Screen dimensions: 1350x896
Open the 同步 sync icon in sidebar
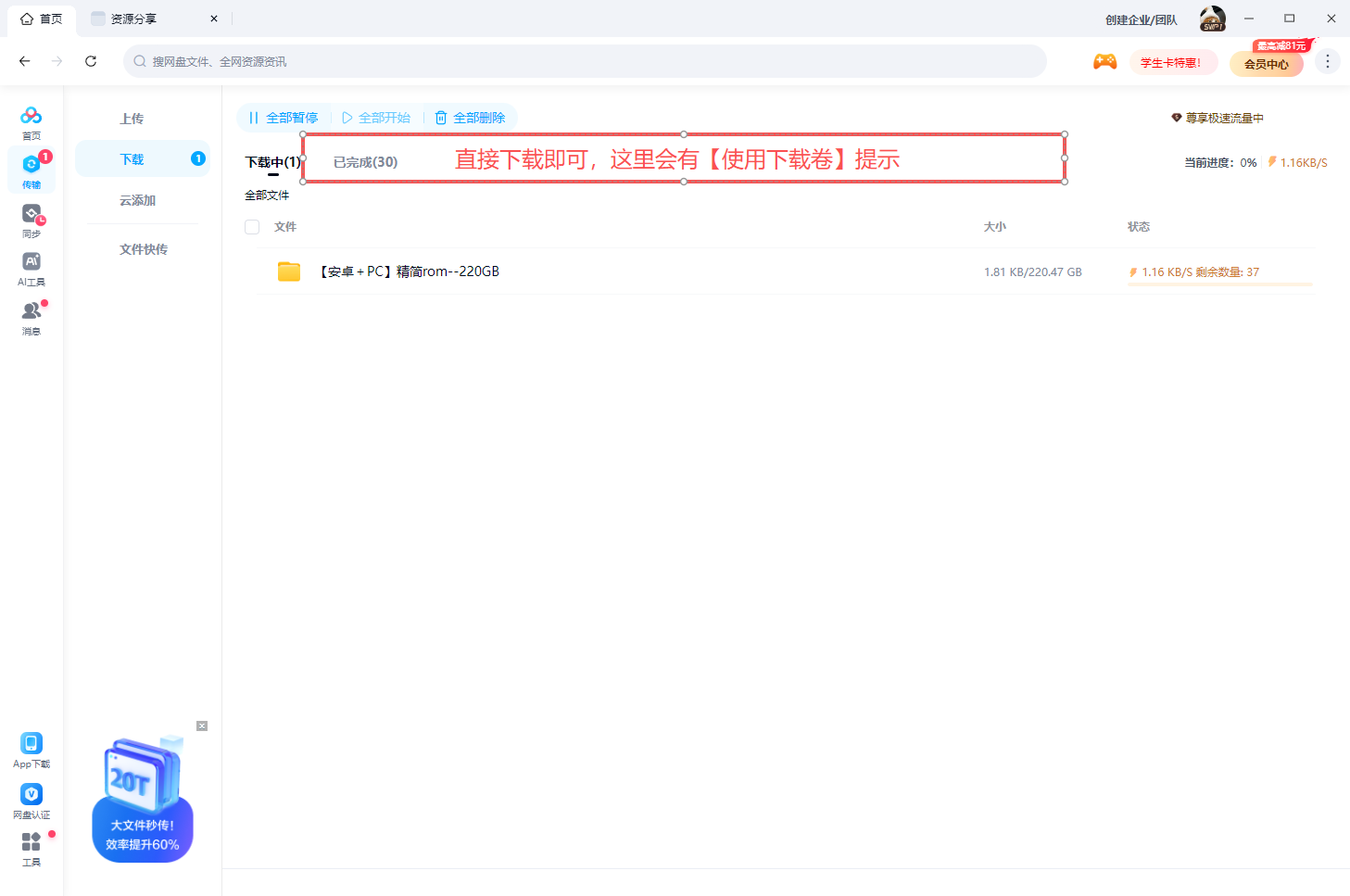[32, 215]
